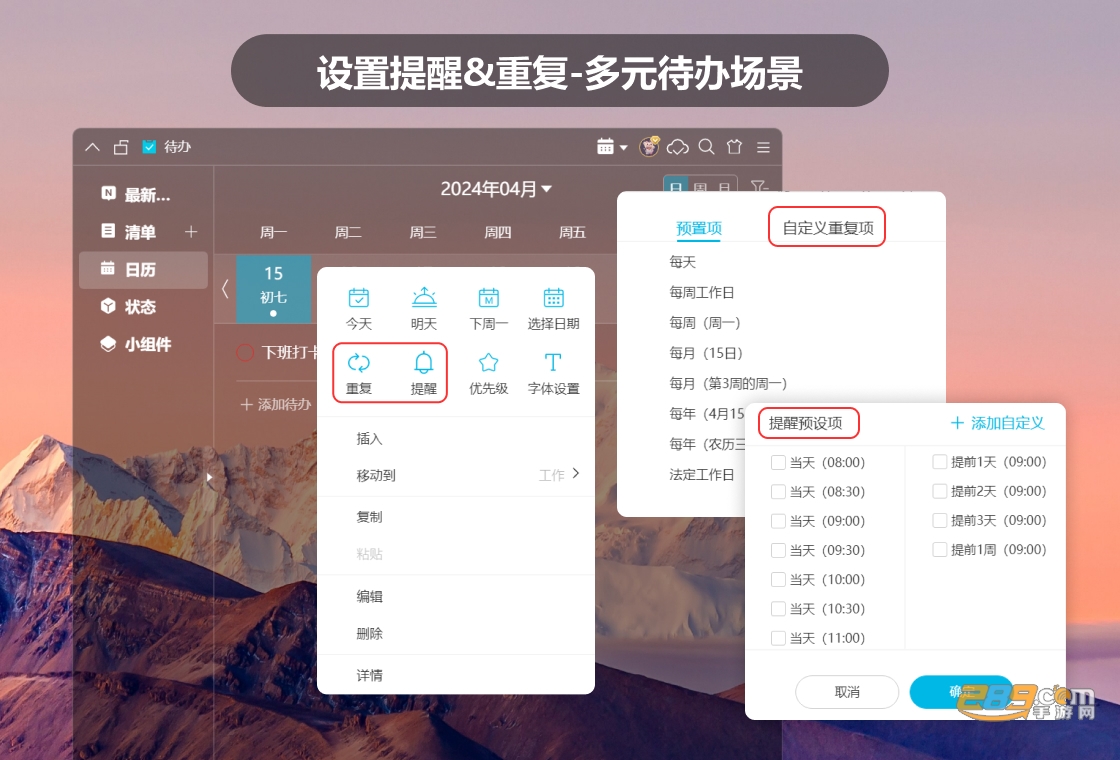Click the pop-out window icon in title bar

pos(121,147)
